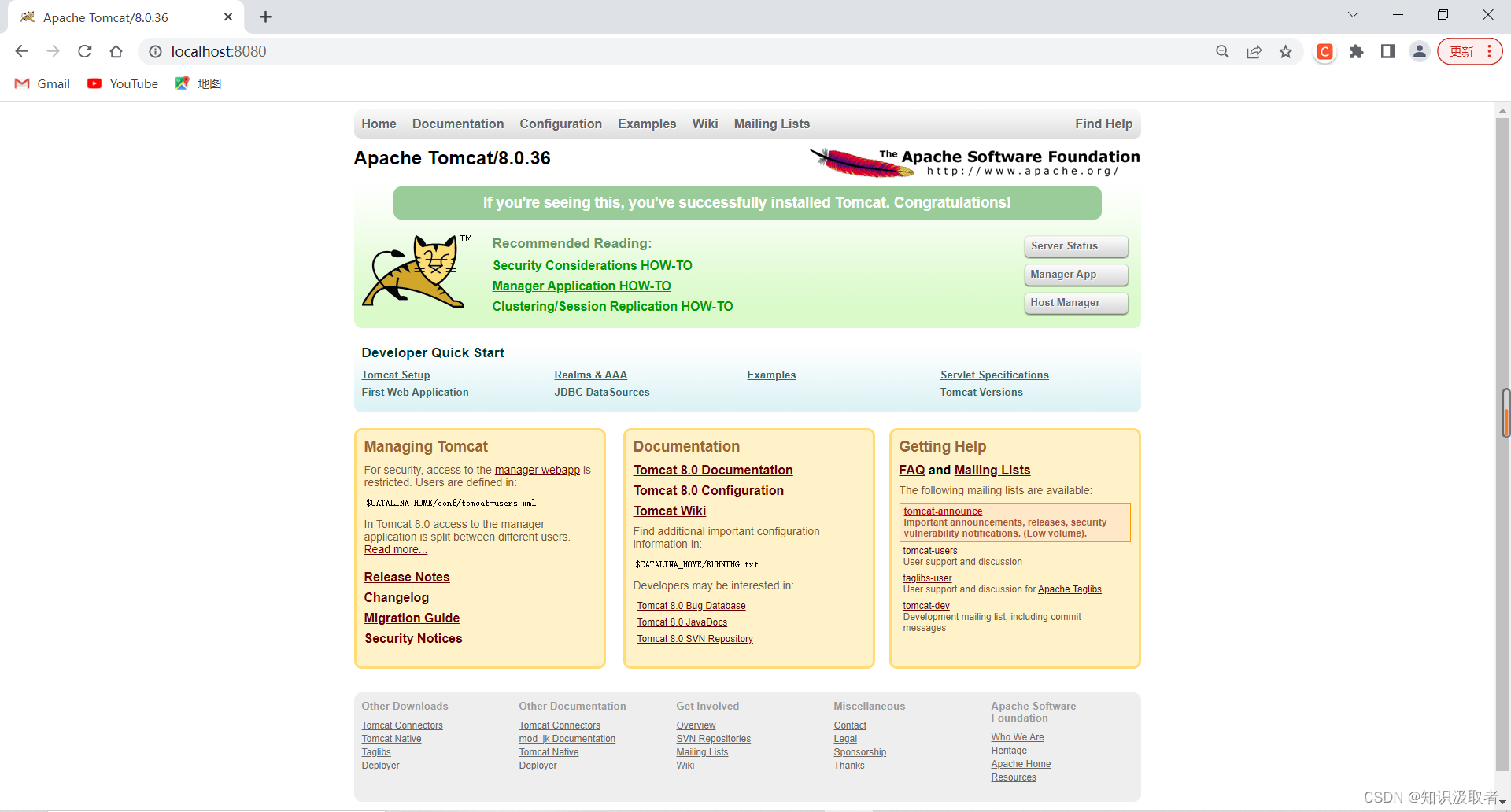This screenshot has width=1511, height=812.
Task: Click the Apache Software Foundation feather logo
Action: click(x=975, y=162)
